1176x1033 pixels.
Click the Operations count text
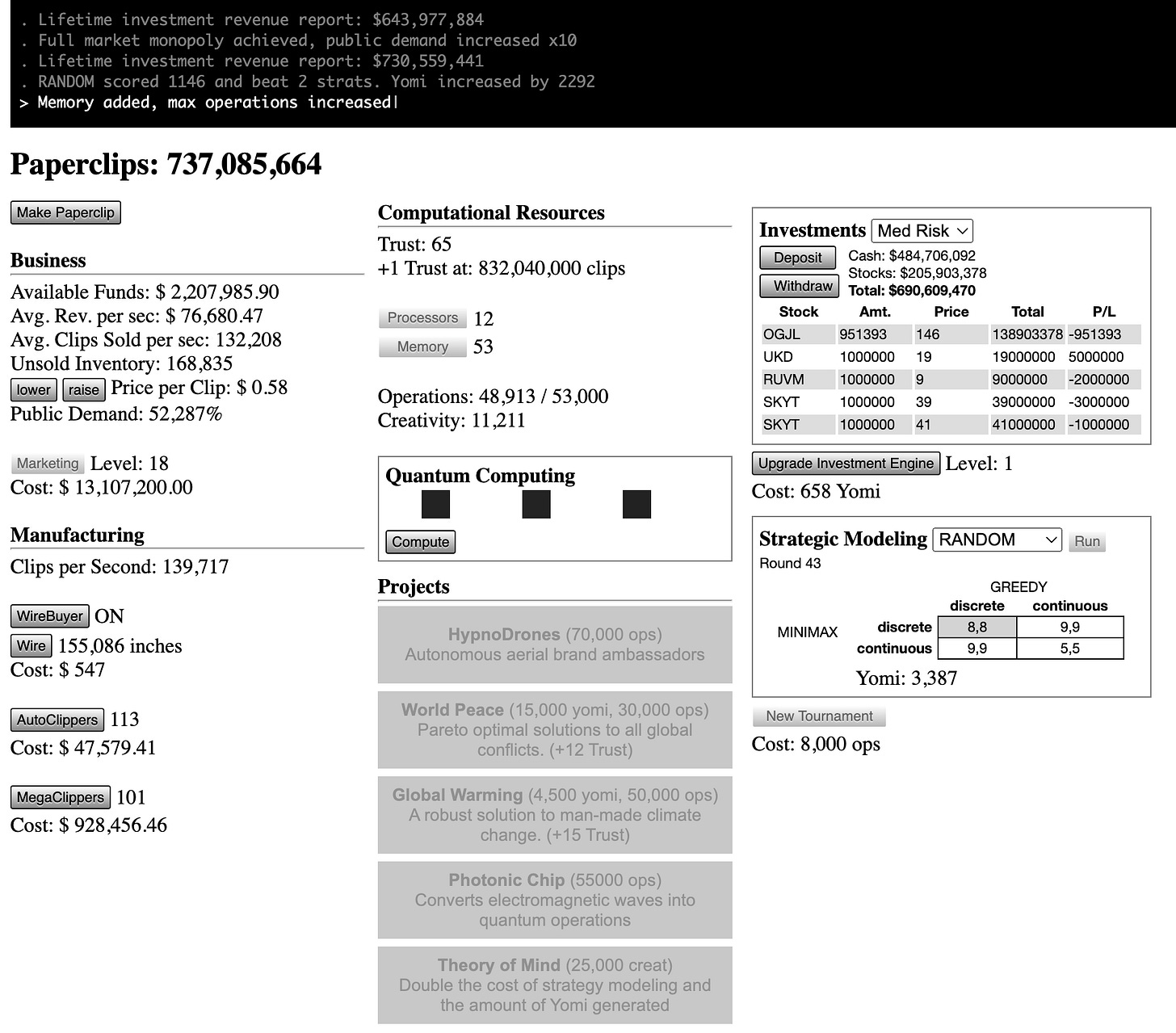click(x=493, y=397)
